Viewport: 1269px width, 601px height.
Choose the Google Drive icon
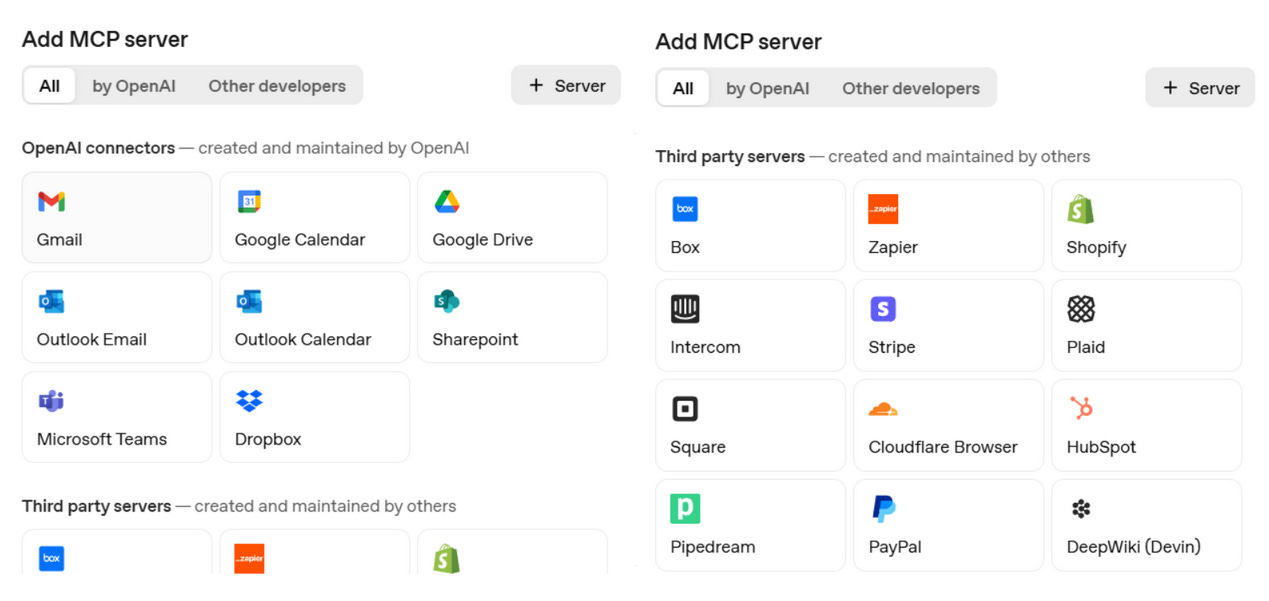pyautogui.click(x=447, y=202)
